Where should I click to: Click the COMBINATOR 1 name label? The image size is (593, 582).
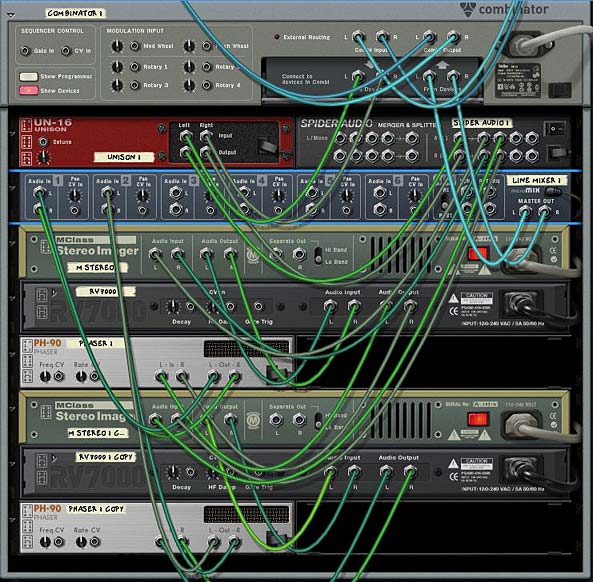(x=75, y=13)
